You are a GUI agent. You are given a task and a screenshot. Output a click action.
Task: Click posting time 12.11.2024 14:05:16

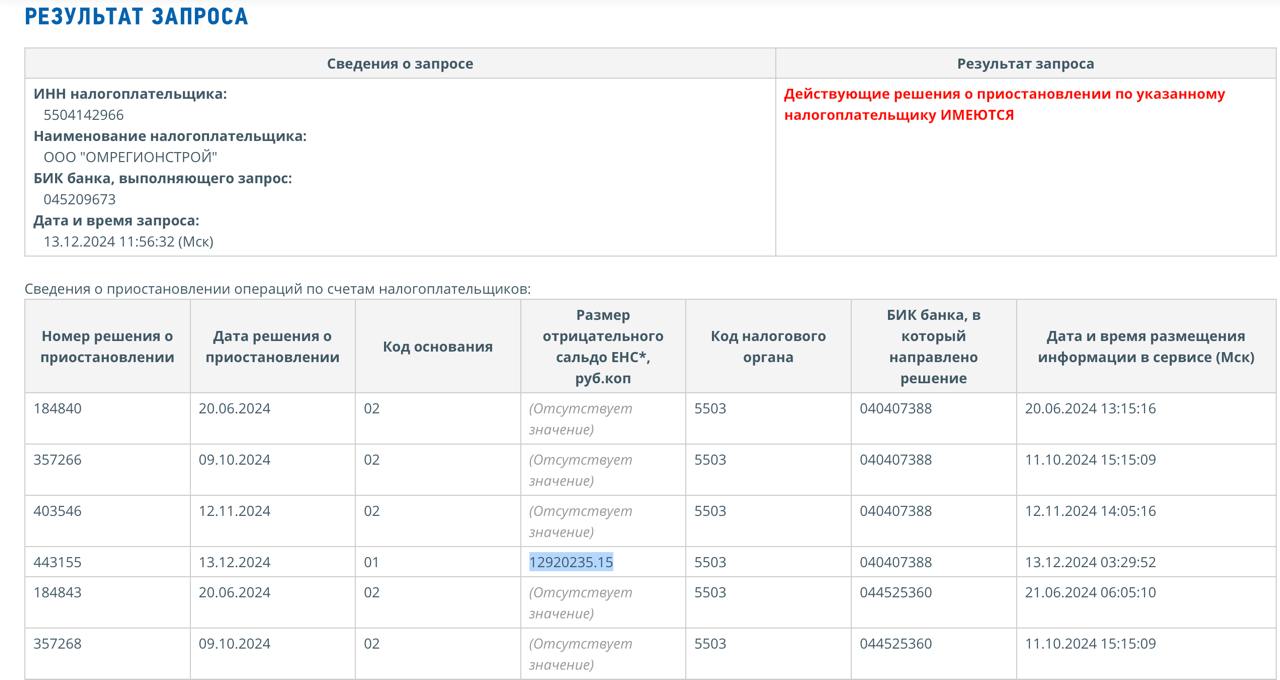click(x=1090, y=510)
